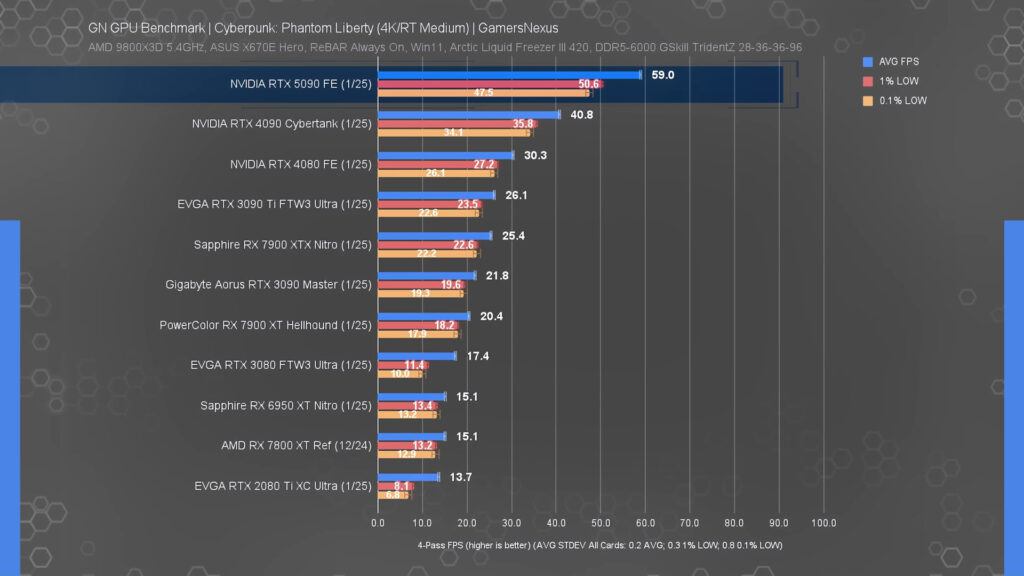Click the blue AVG FPS legend swatch

(x=867, y=62)
